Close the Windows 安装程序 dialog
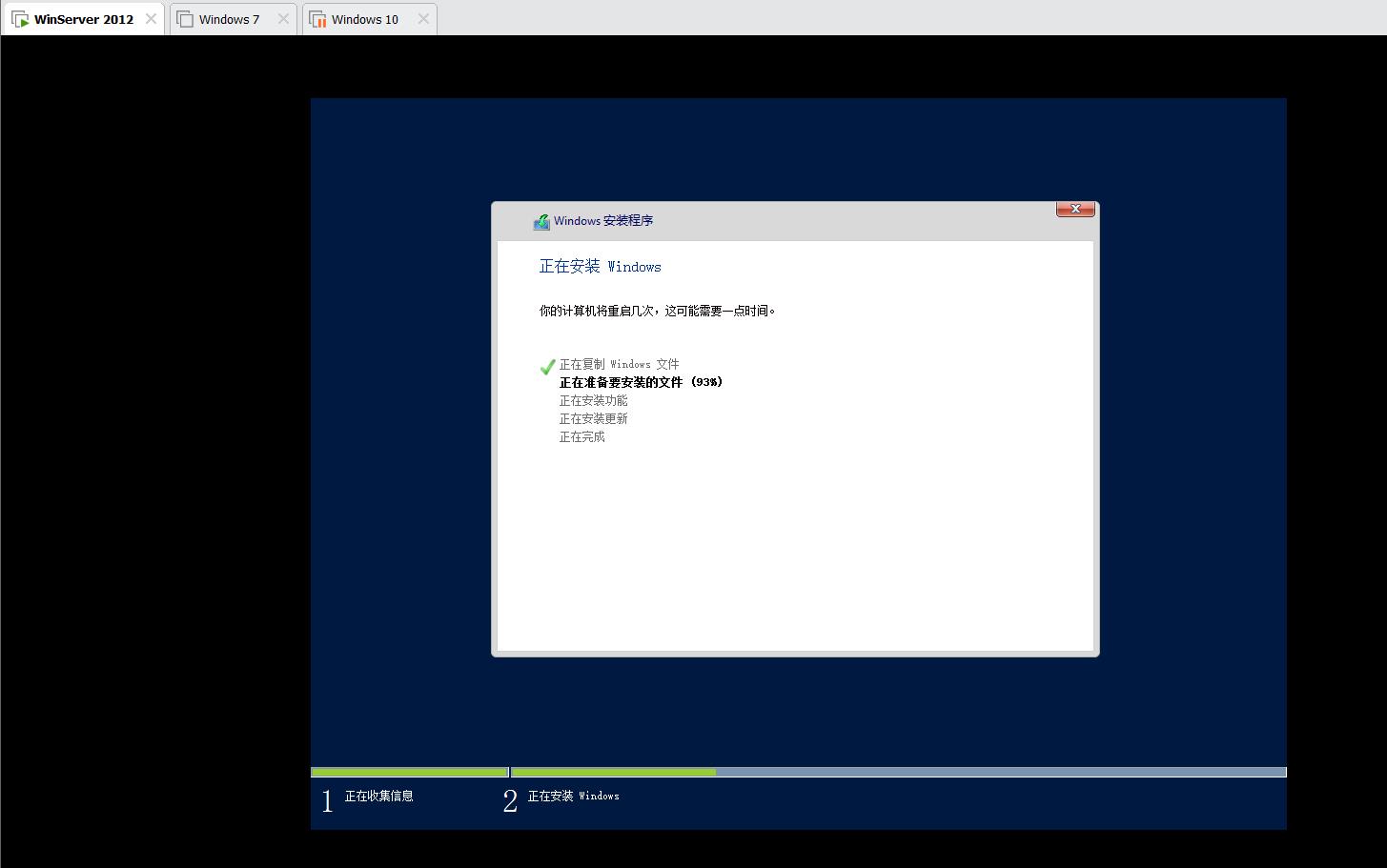The height and width of the screenshot is (868, 1387). [x=1075, y=209]
